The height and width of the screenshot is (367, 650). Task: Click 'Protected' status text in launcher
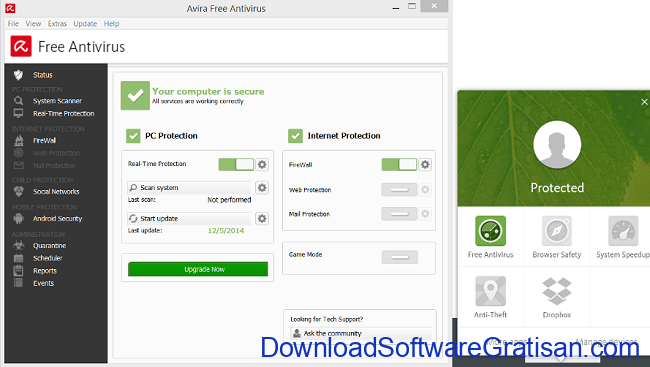click(x=557, y=188)
